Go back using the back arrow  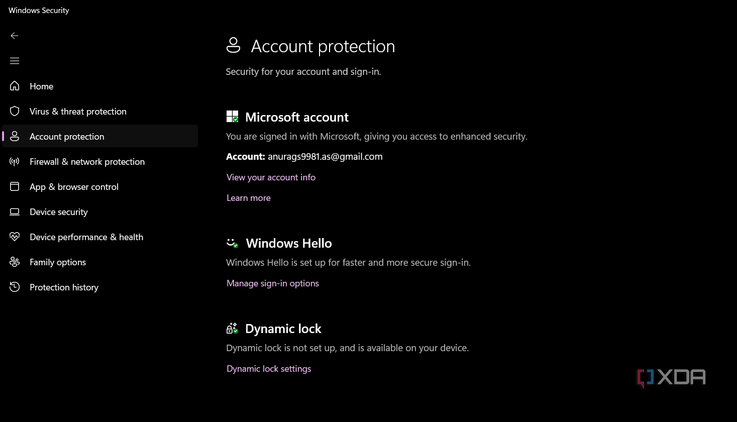pos(15,36)
